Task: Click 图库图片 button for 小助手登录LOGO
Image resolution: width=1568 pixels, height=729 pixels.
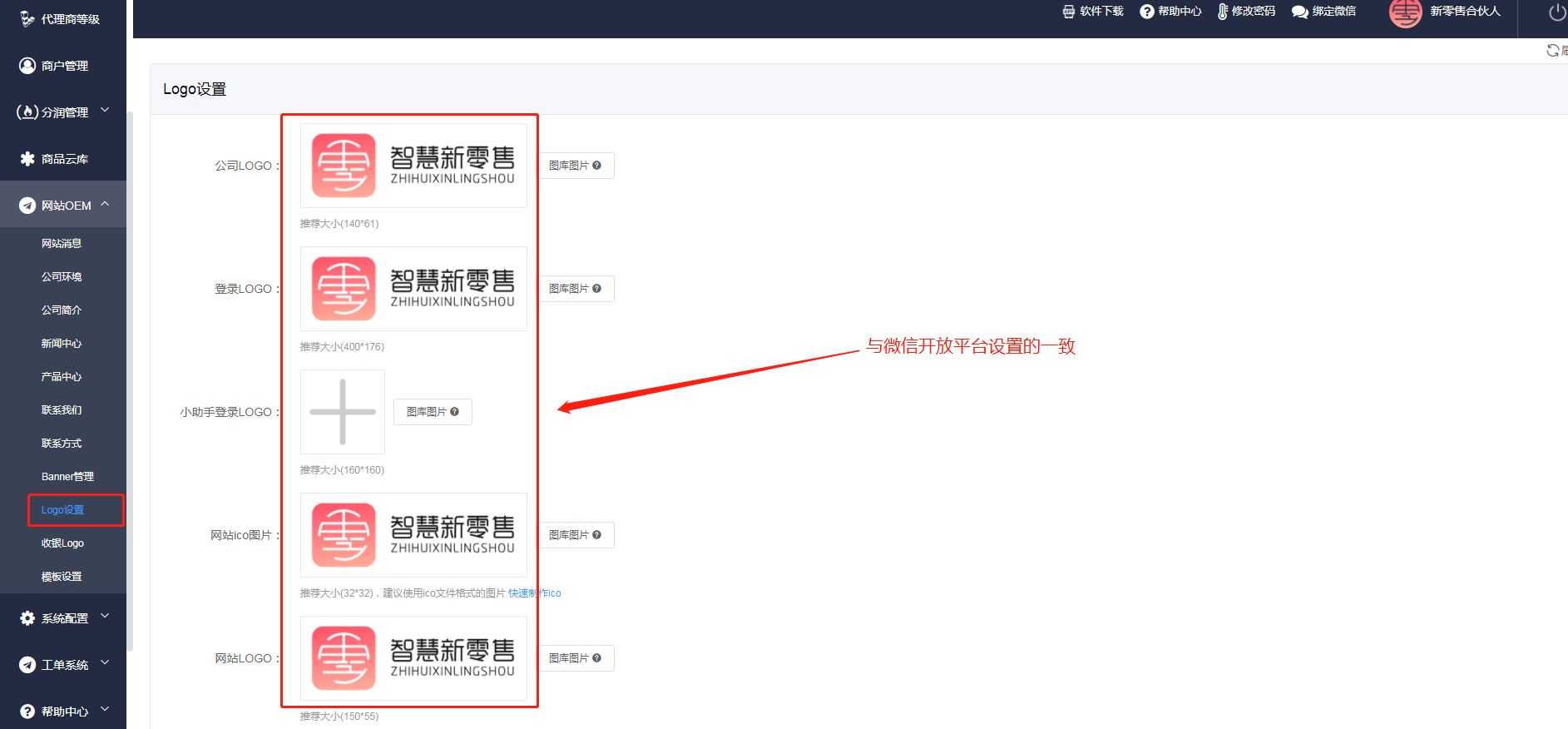Action: pos(433,412)
